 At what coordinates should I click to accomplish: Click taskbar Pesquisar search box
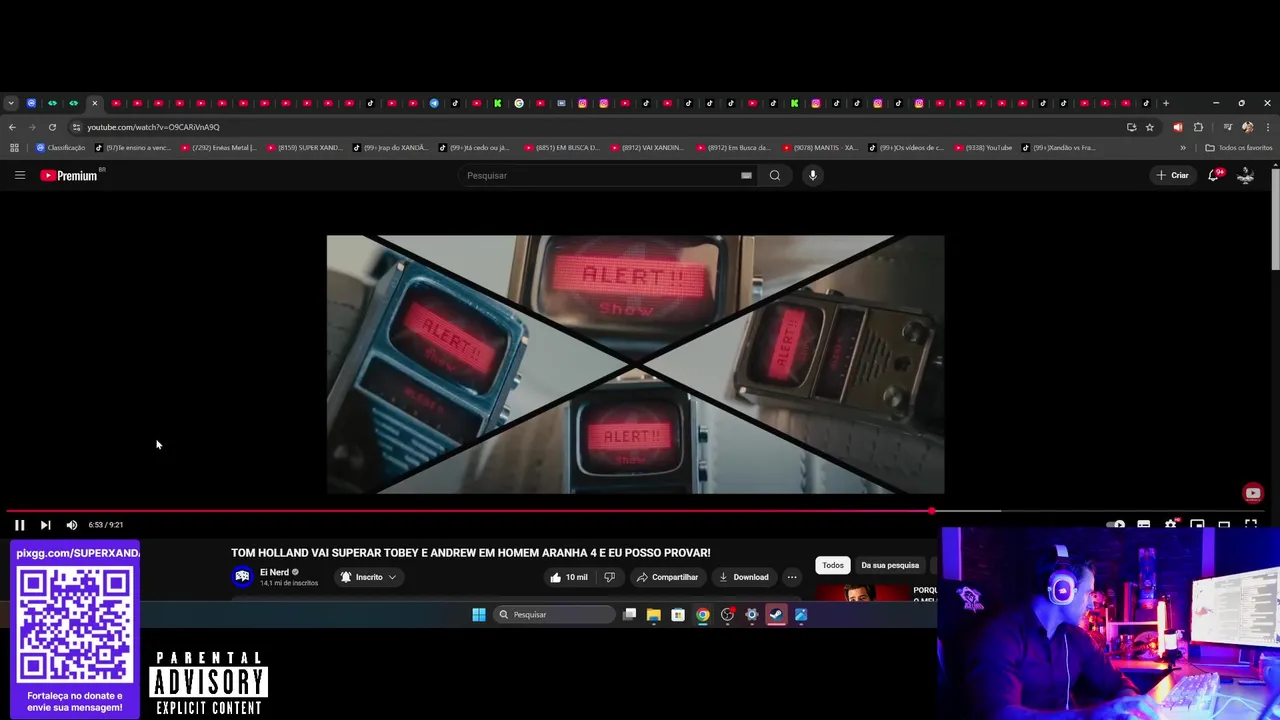[x=555, y=615]
